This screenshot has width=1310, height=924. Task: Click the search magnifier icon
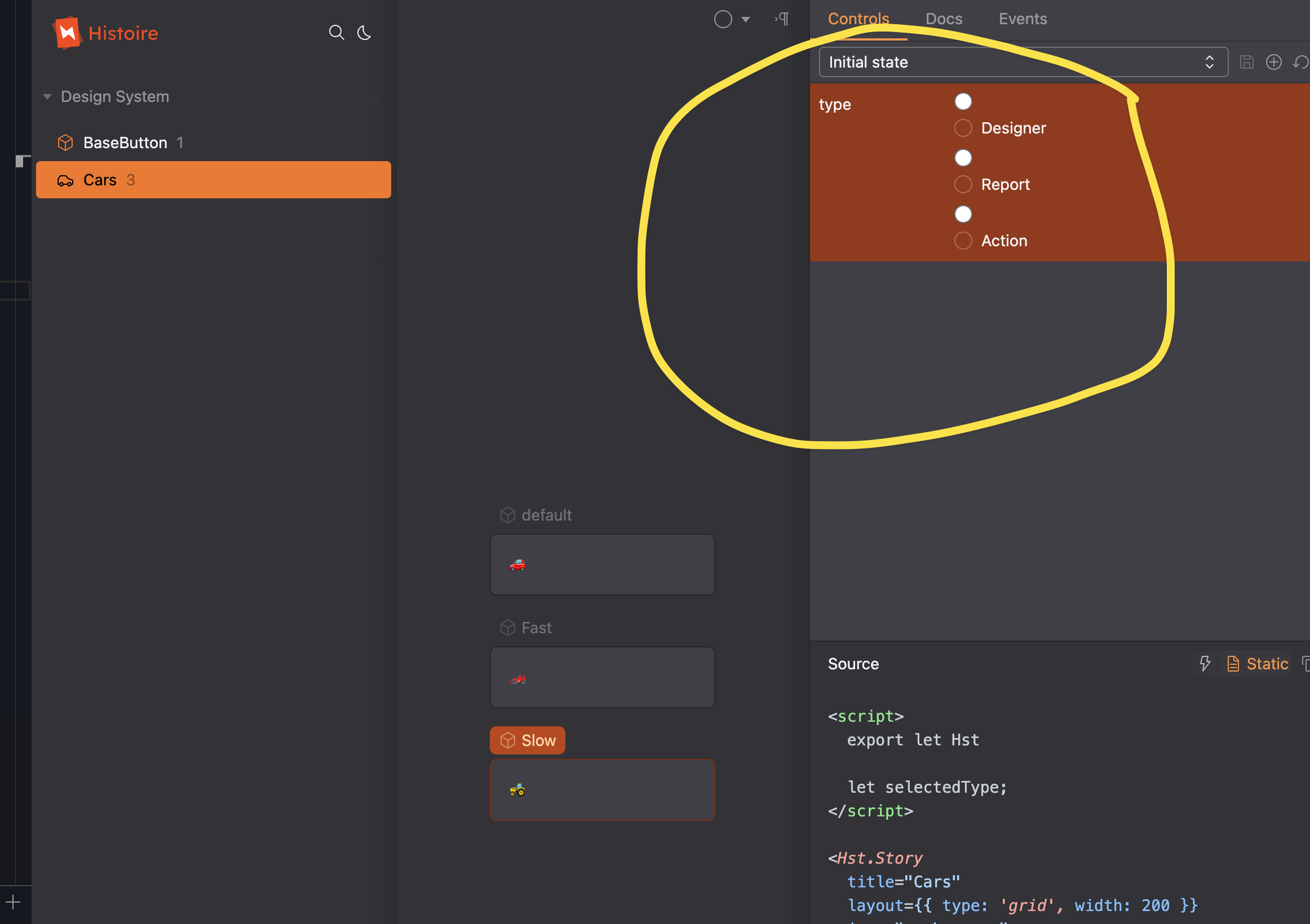336,33
